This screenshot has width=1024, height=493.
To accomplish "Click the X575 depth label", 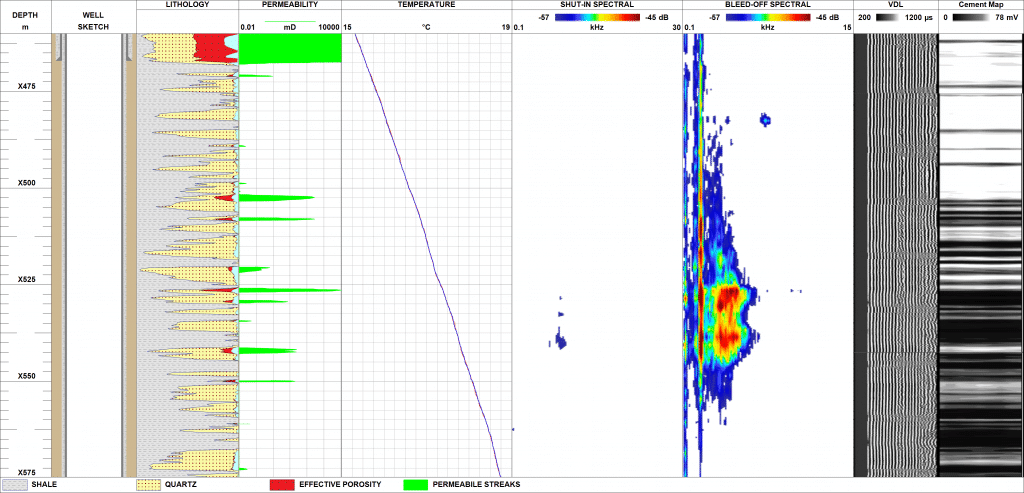I will tap(26, 472).
